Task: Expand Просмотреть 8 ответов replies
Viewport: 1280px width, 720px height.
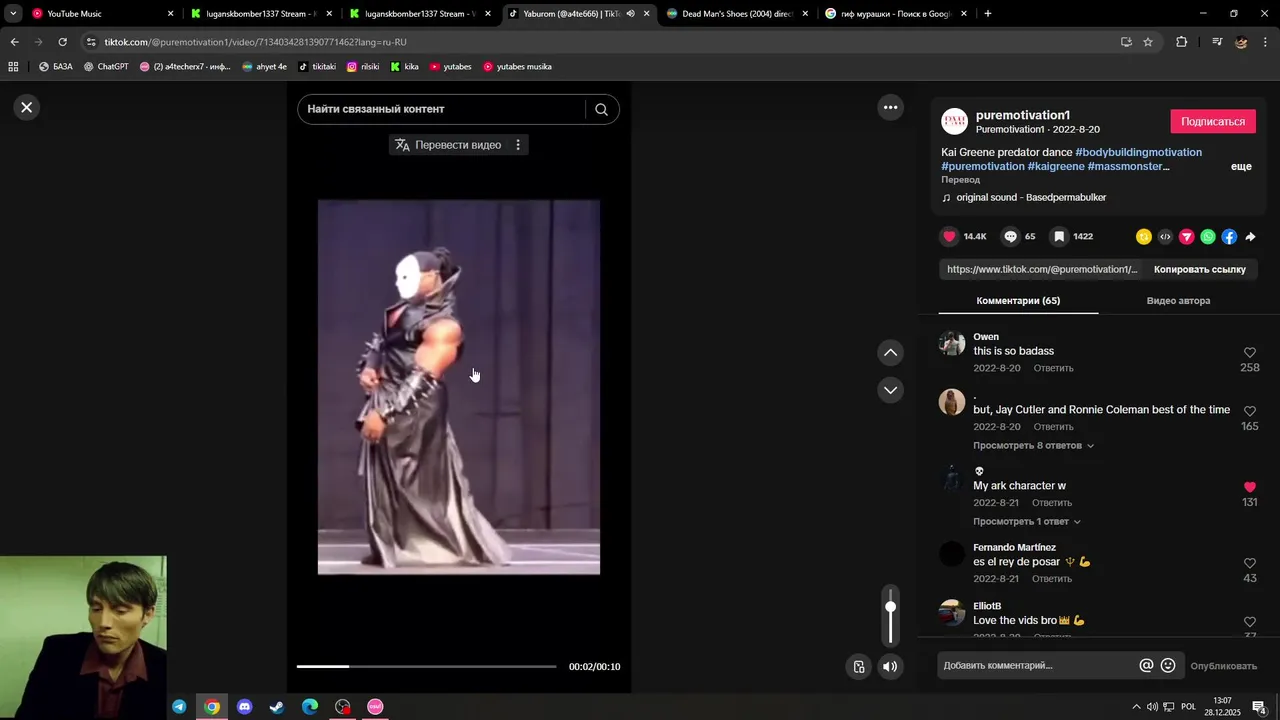Action: (1033, 446)
